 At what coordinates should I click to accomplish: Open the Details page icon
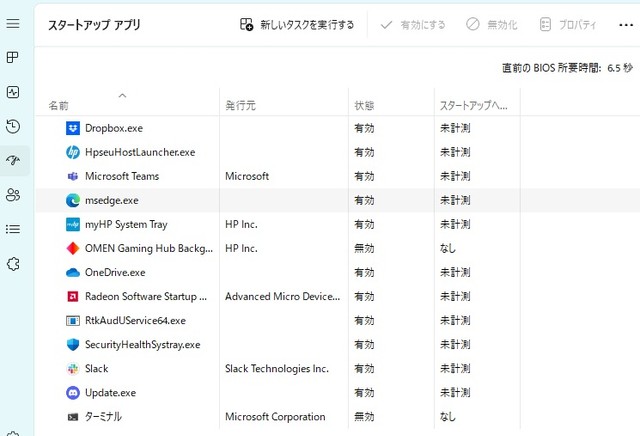point(13,229)
